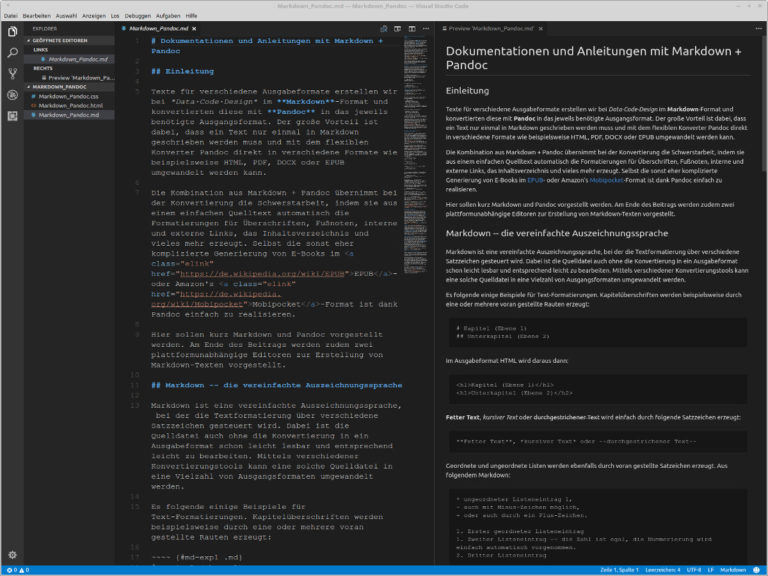Click the preview pane vertical scrollbar
This screenshot has width=768, height=576.
(765, 104)
